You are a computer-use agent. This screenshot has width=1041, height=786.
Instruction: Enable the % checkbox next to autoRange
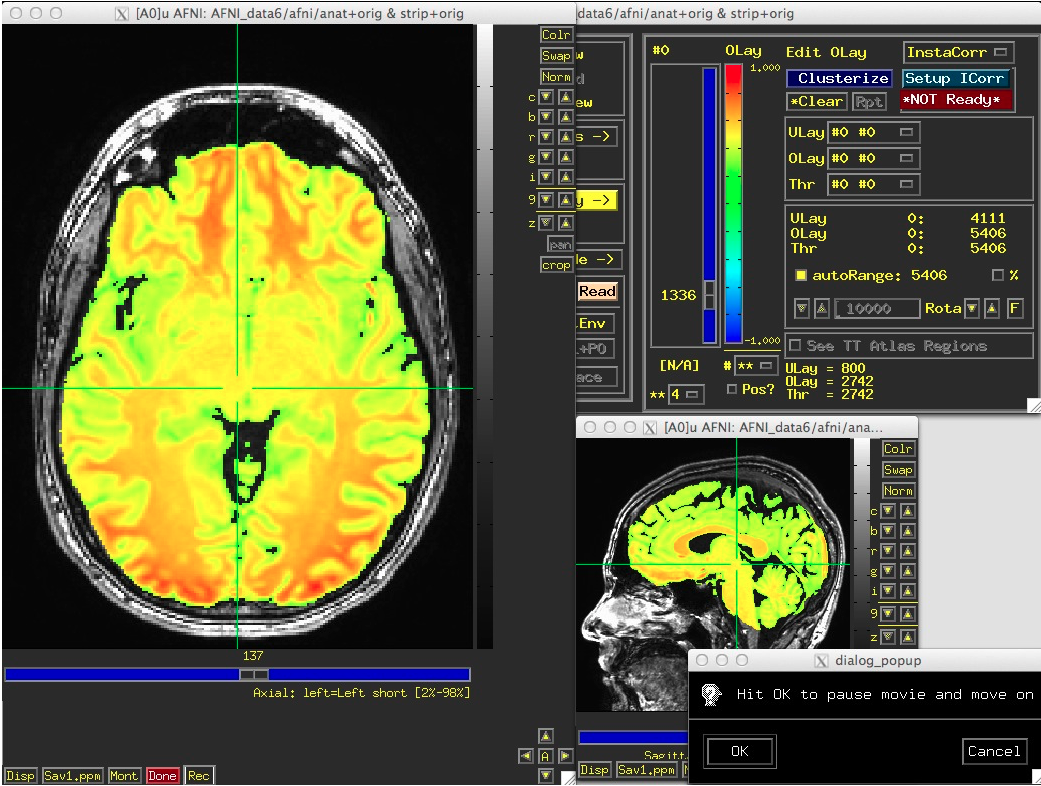coord(997,275)
